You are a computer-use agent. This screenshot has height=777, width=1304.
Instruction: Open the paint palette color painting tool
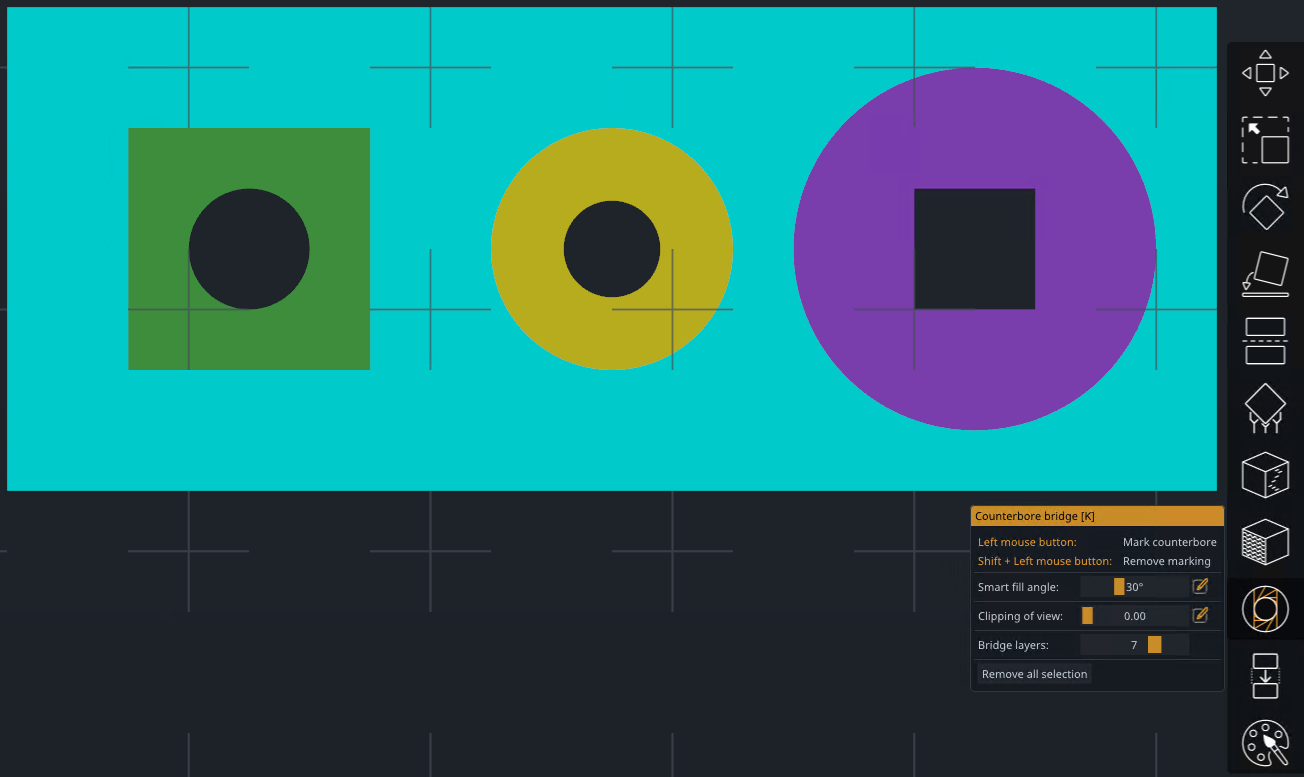click(x=1265, y=743)
